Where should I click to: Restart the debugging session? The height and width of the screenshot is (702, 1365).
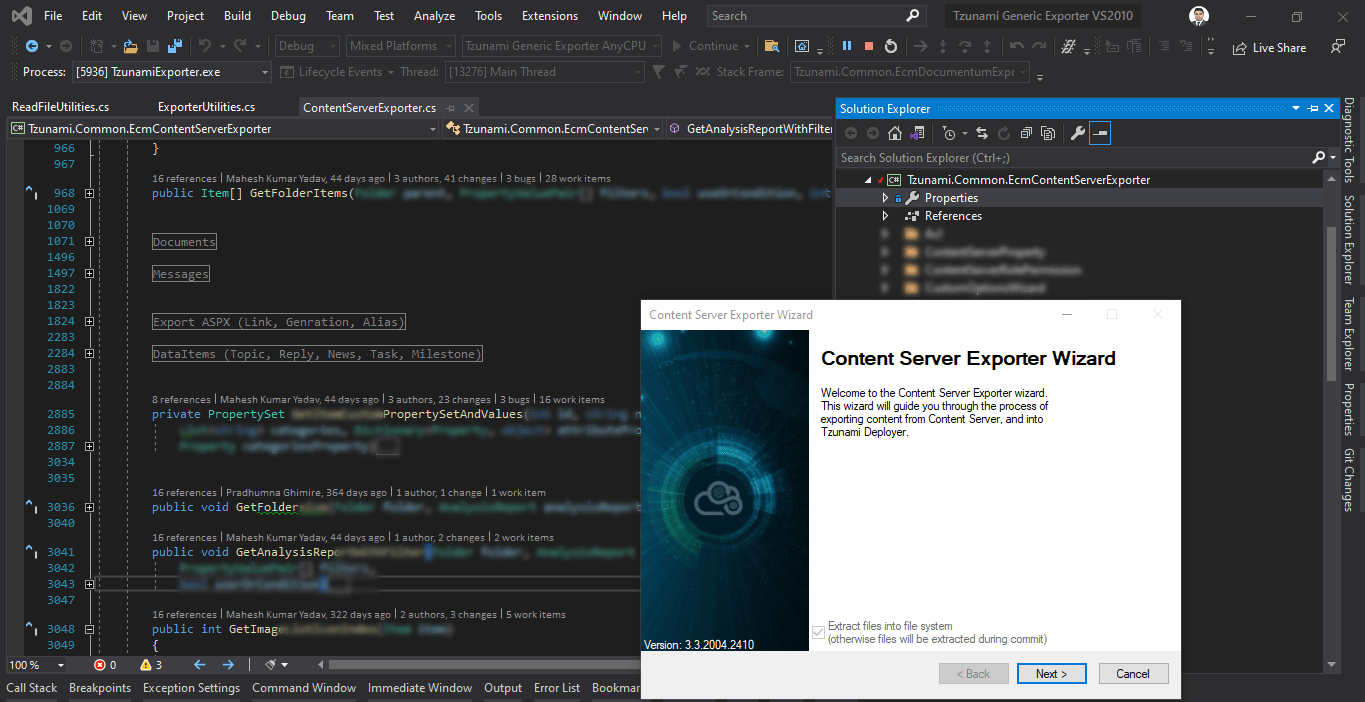point(891,46)
